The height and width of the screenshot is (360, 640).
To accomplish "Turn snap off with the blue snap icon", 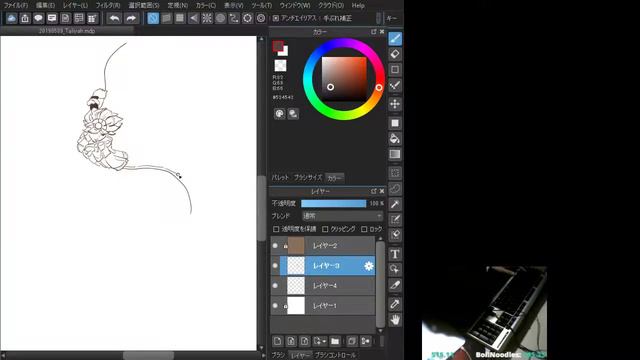I will (153, 18).
